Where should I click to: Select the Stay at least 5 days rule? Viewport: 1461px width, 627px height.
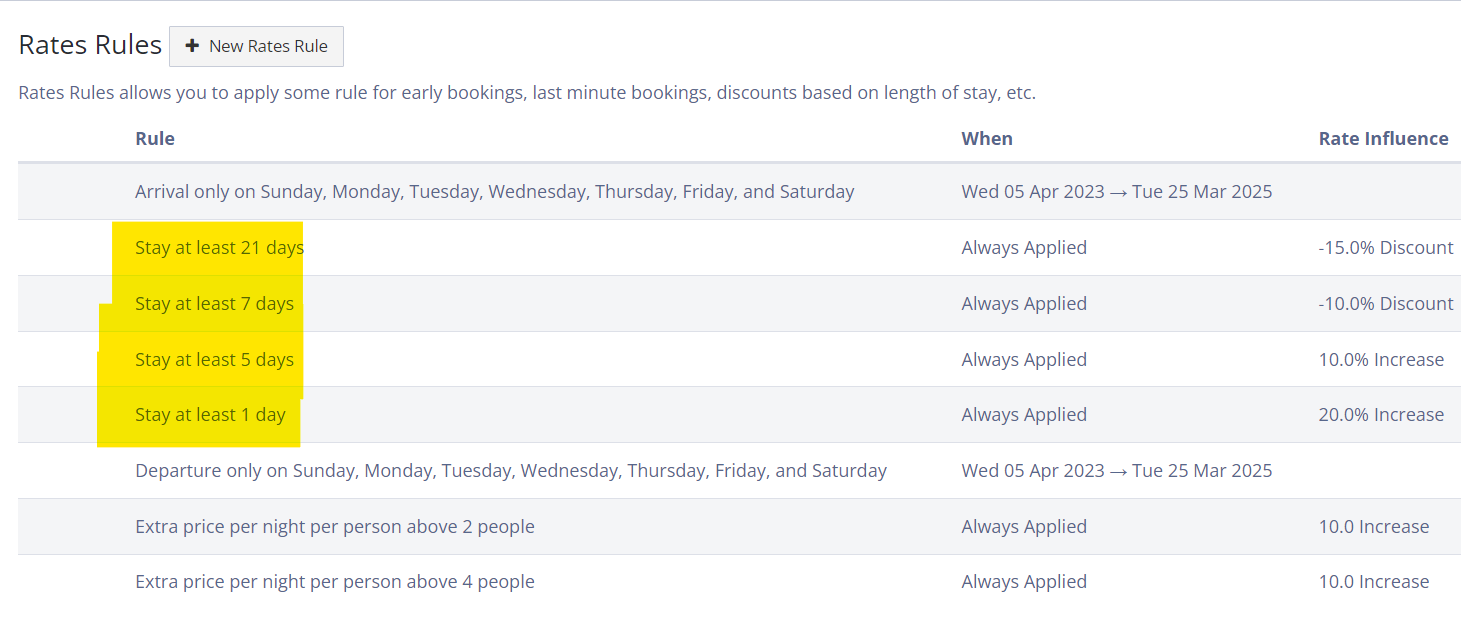coord(214,360)
